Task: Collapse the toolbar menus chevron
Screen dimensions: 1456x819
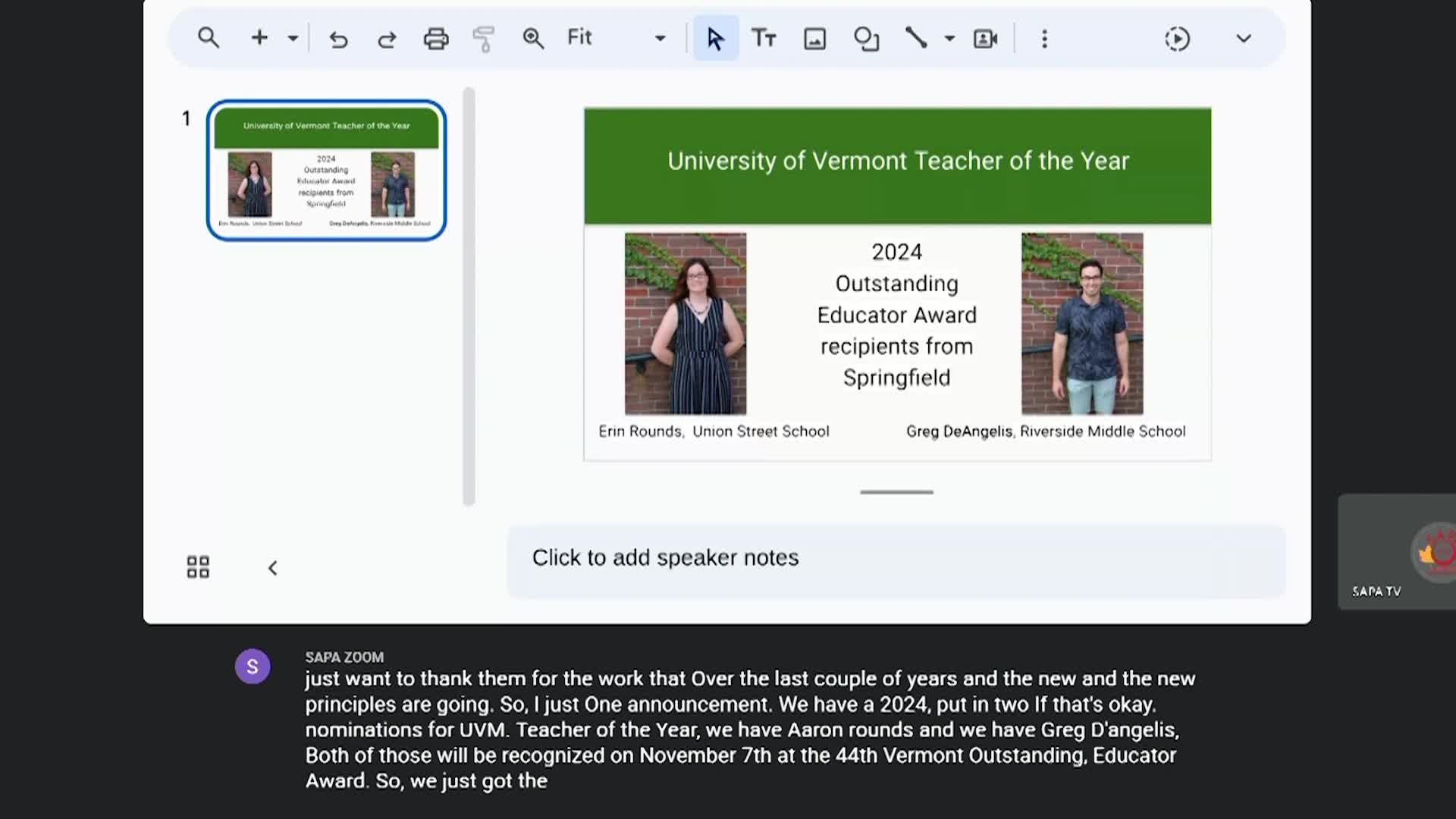Action: point(1244,39)
